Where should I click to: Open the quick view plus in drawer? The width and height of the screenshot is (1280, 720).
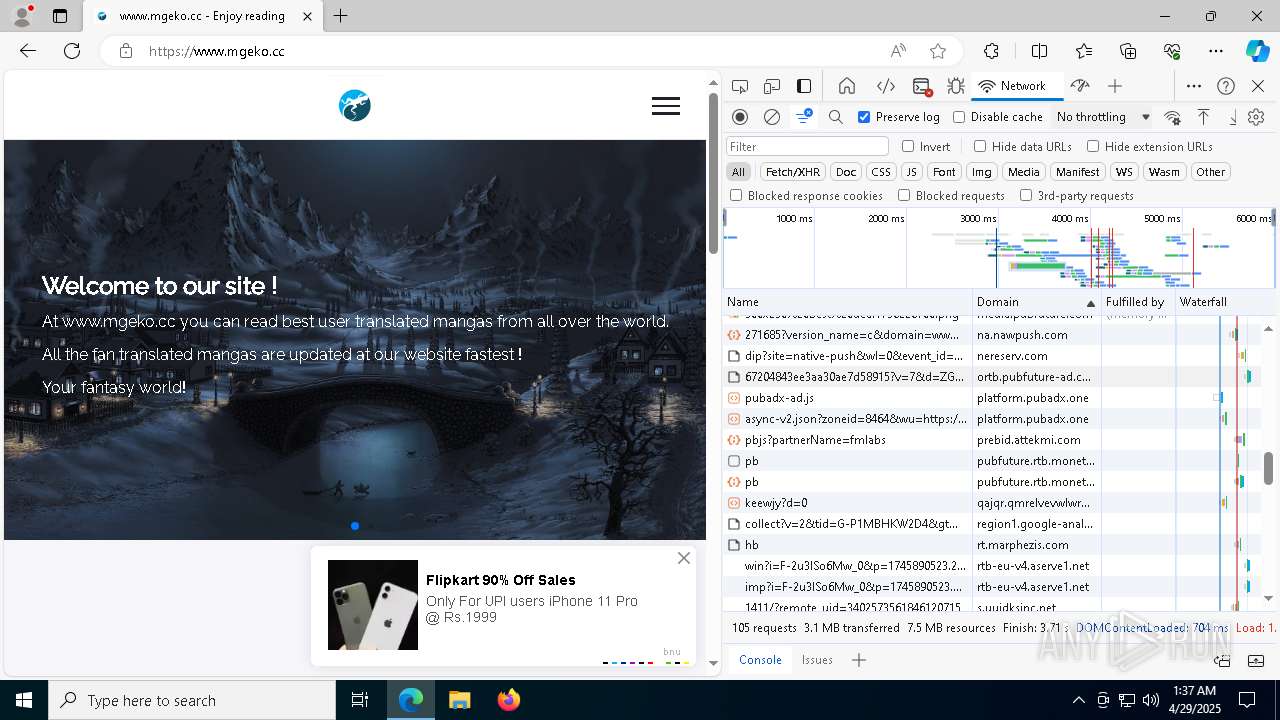click(859, 660)
